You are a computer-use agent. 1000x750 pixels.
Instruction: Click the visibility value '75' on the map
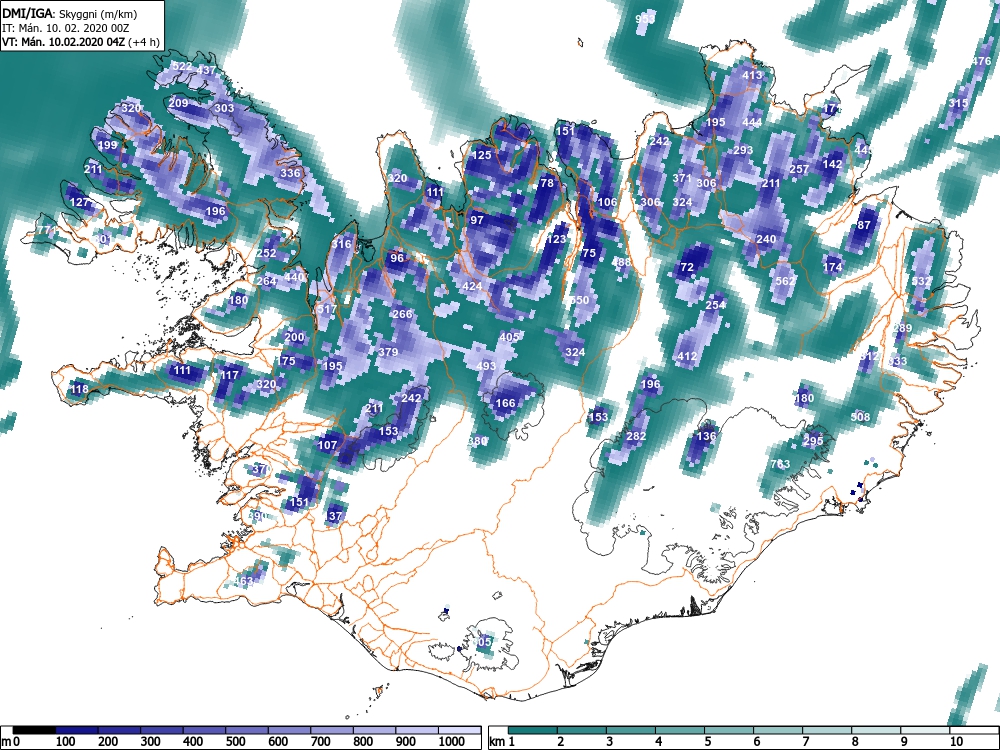589,253
